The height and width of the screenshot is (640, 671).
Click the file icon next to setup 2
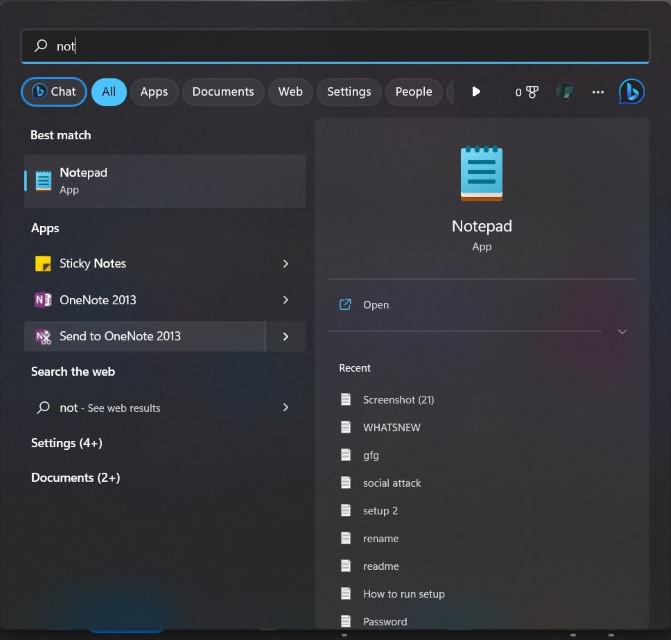345,510
